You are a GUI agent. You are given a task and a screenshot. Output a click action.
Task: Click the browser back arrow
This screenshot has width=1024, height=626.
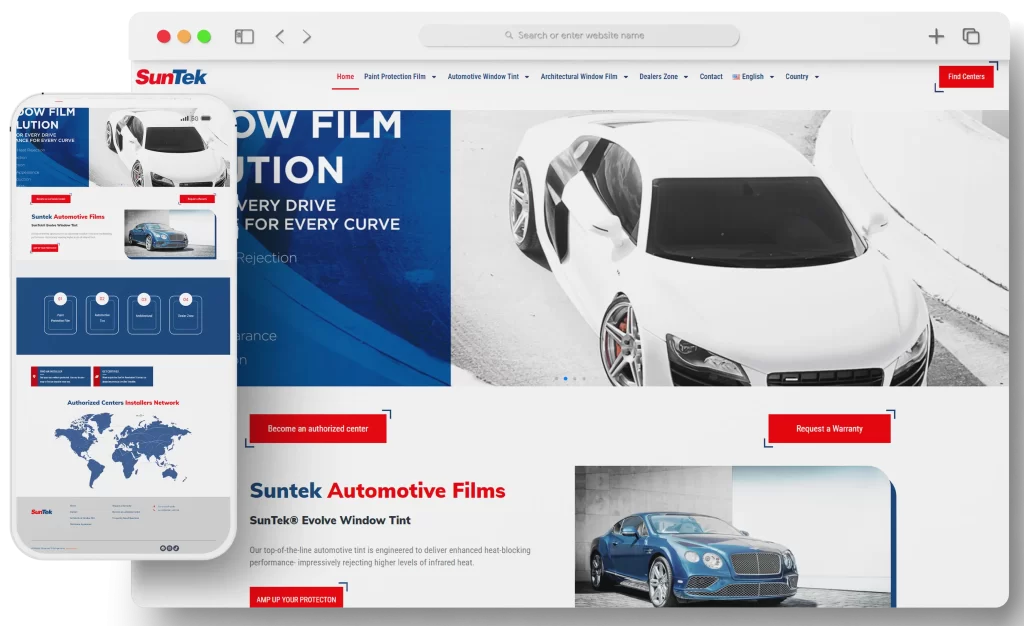pyautogui.click(x=279, y=35)
